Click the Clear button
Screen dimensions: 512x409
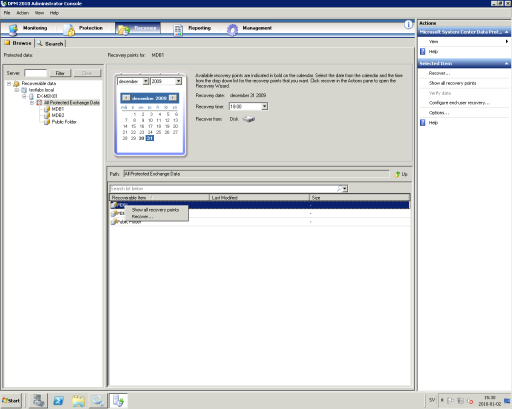[87, 73]
